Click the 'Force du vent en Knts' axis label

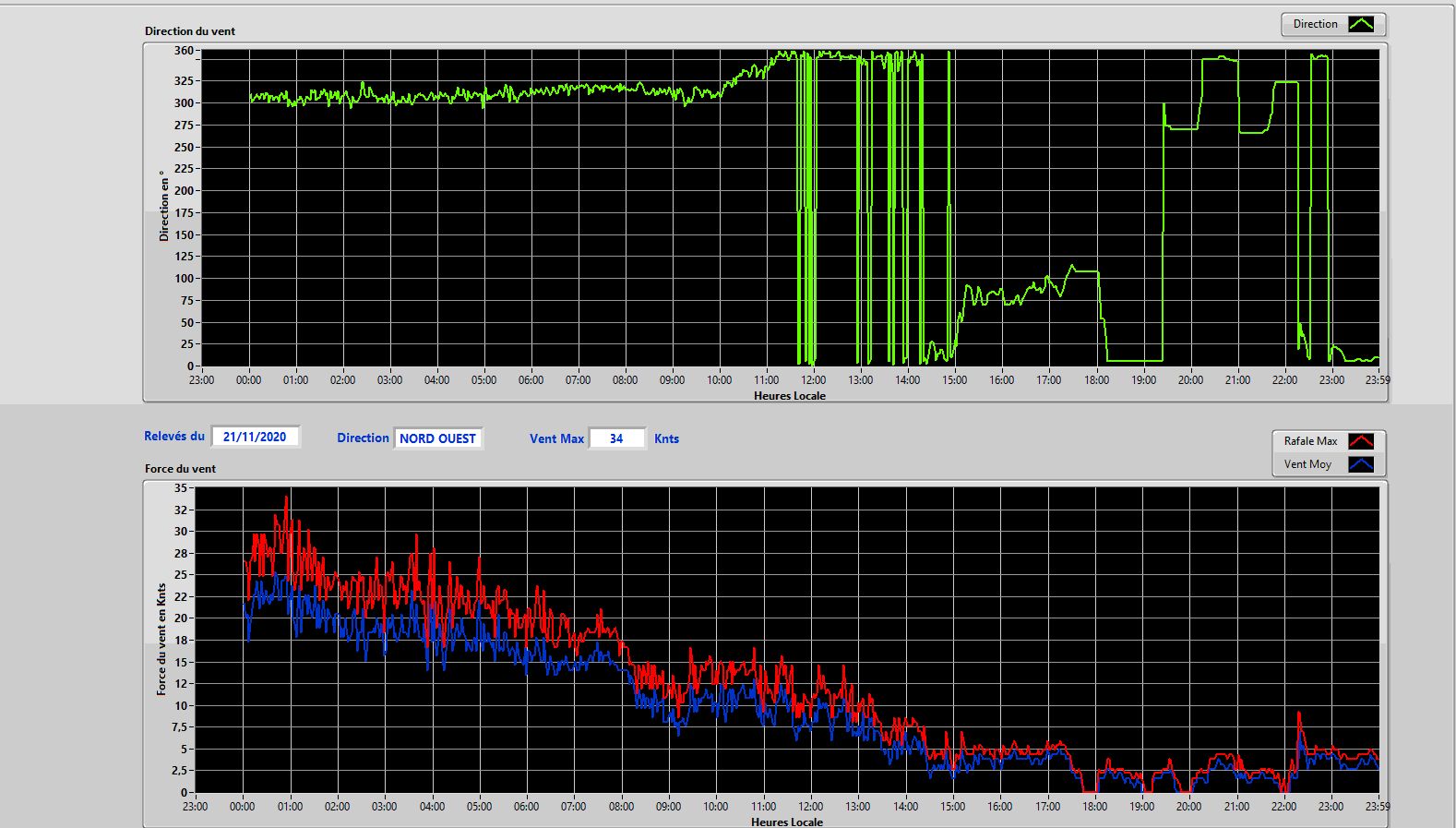tap(161, 639)
